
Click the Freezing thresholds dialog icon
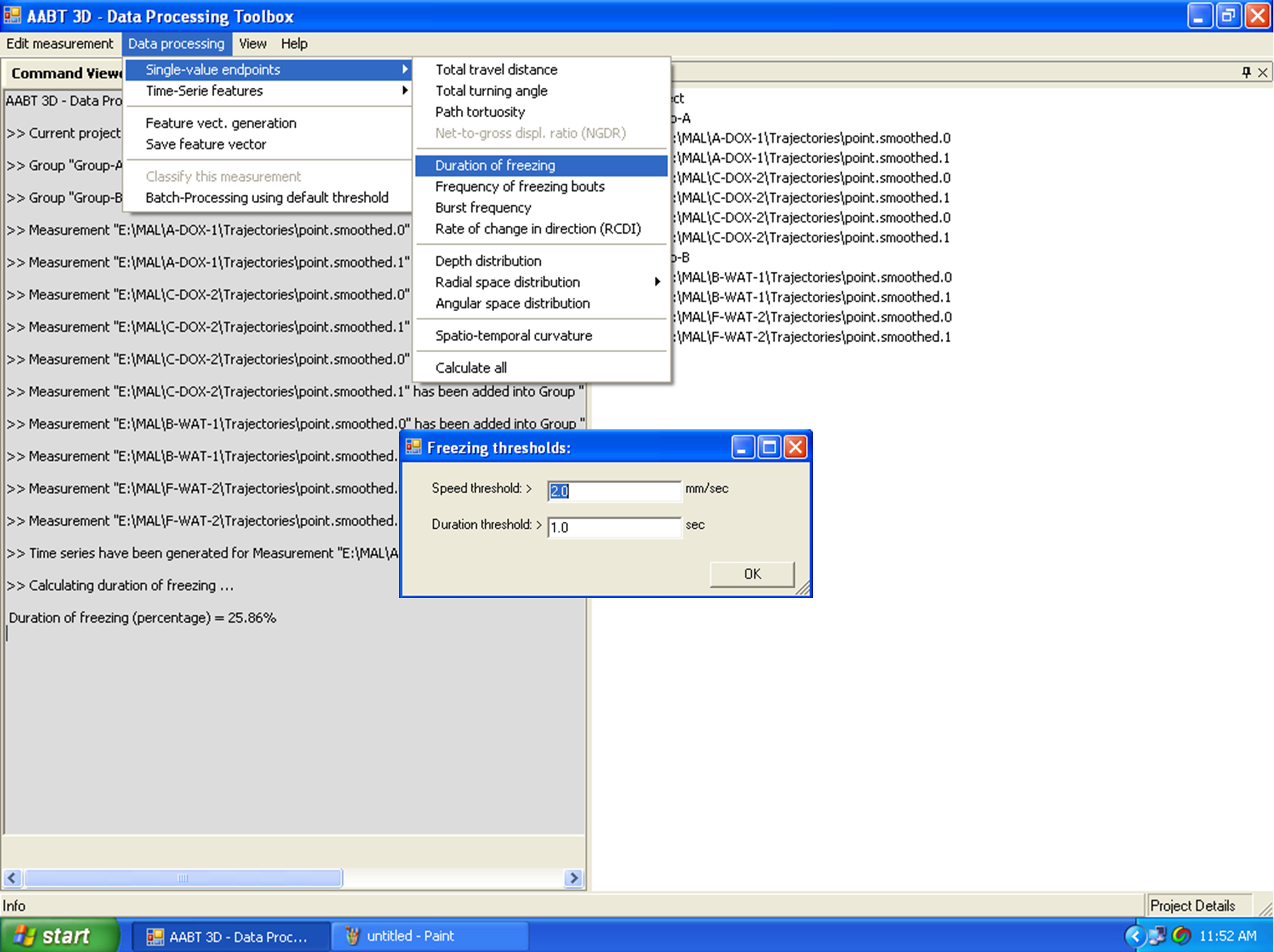tap(414, 447)
